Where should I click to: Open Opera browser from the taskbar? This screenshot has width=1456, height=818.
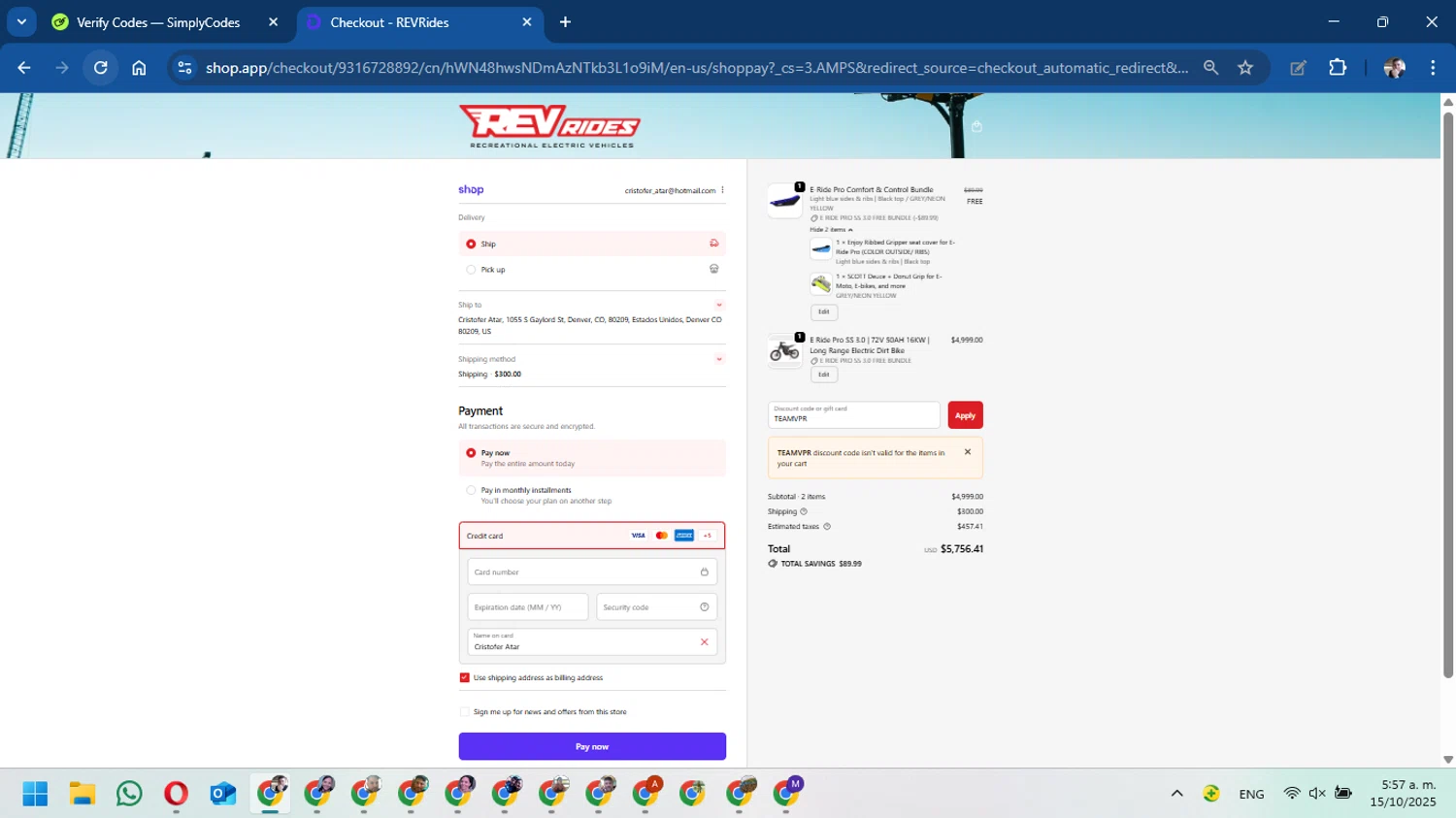pos(176,794)
